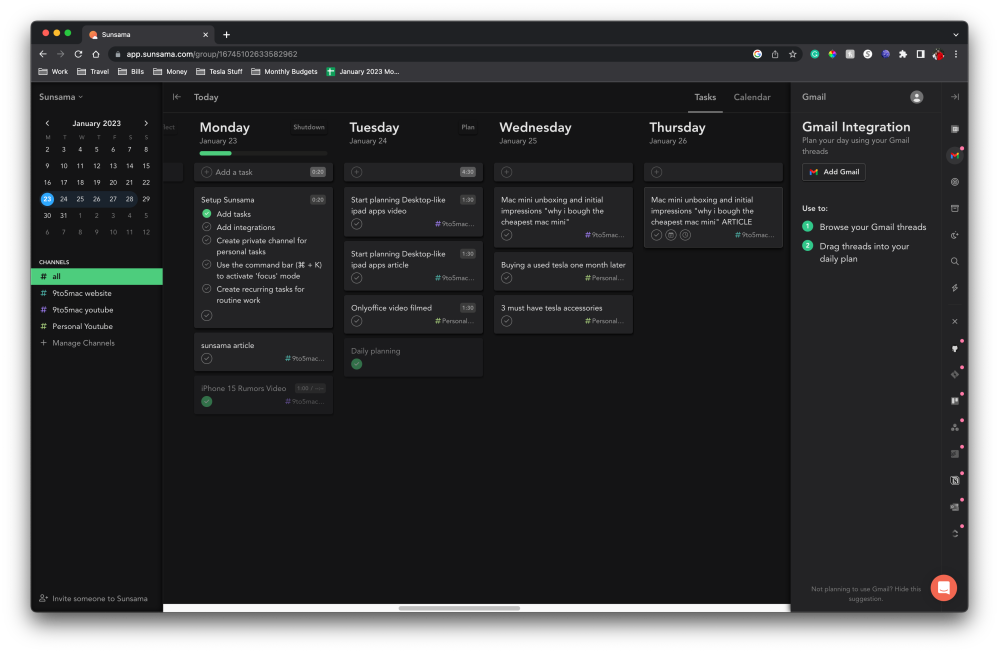The height and width of the screenshot is (653, 999).
Task: Open the Intercom chat bubble
Action: pyautogui.click(x=943, y=588)
